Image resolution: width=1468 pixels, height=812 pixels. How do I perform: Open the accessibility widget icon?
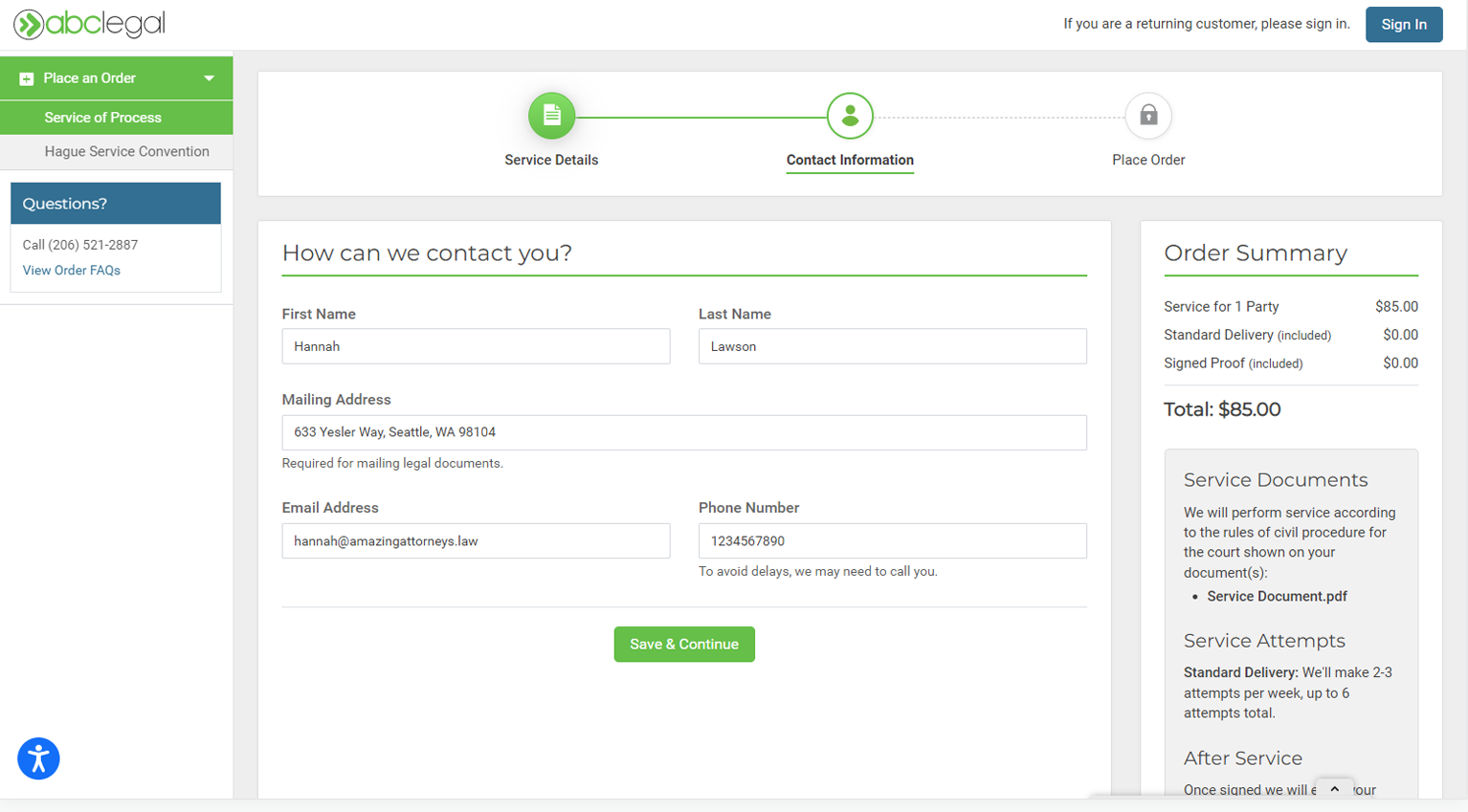pyautogui.click(x=38, y=759)
